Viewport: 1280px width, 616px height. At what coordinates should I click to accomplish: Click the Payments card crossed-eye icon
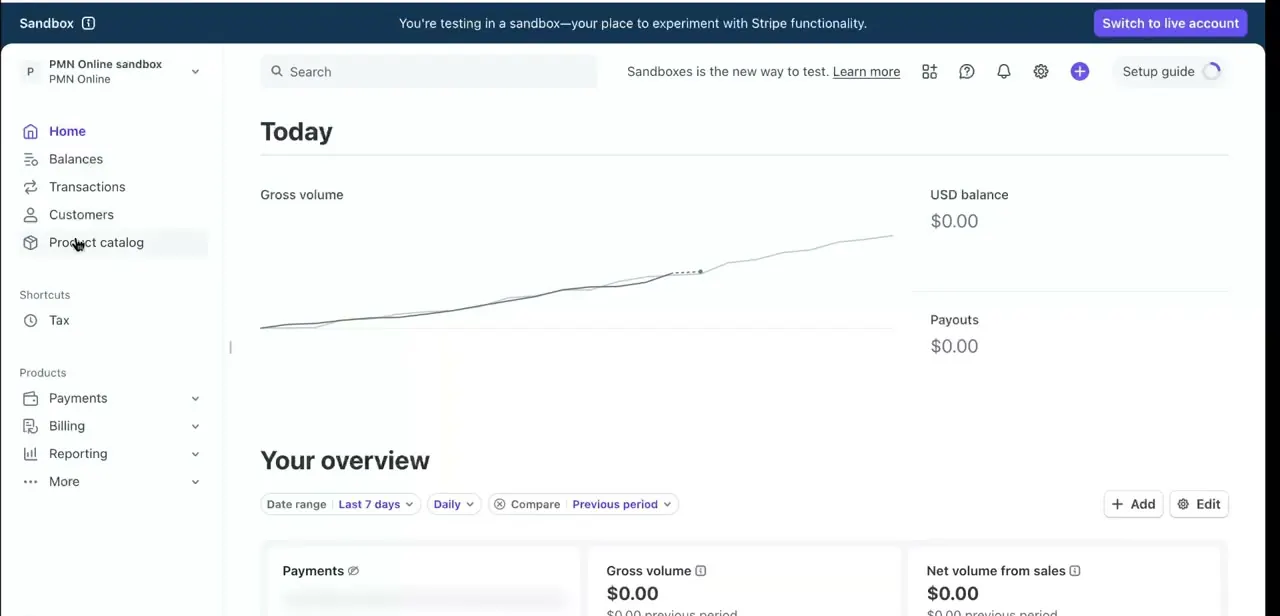[353, 571]
